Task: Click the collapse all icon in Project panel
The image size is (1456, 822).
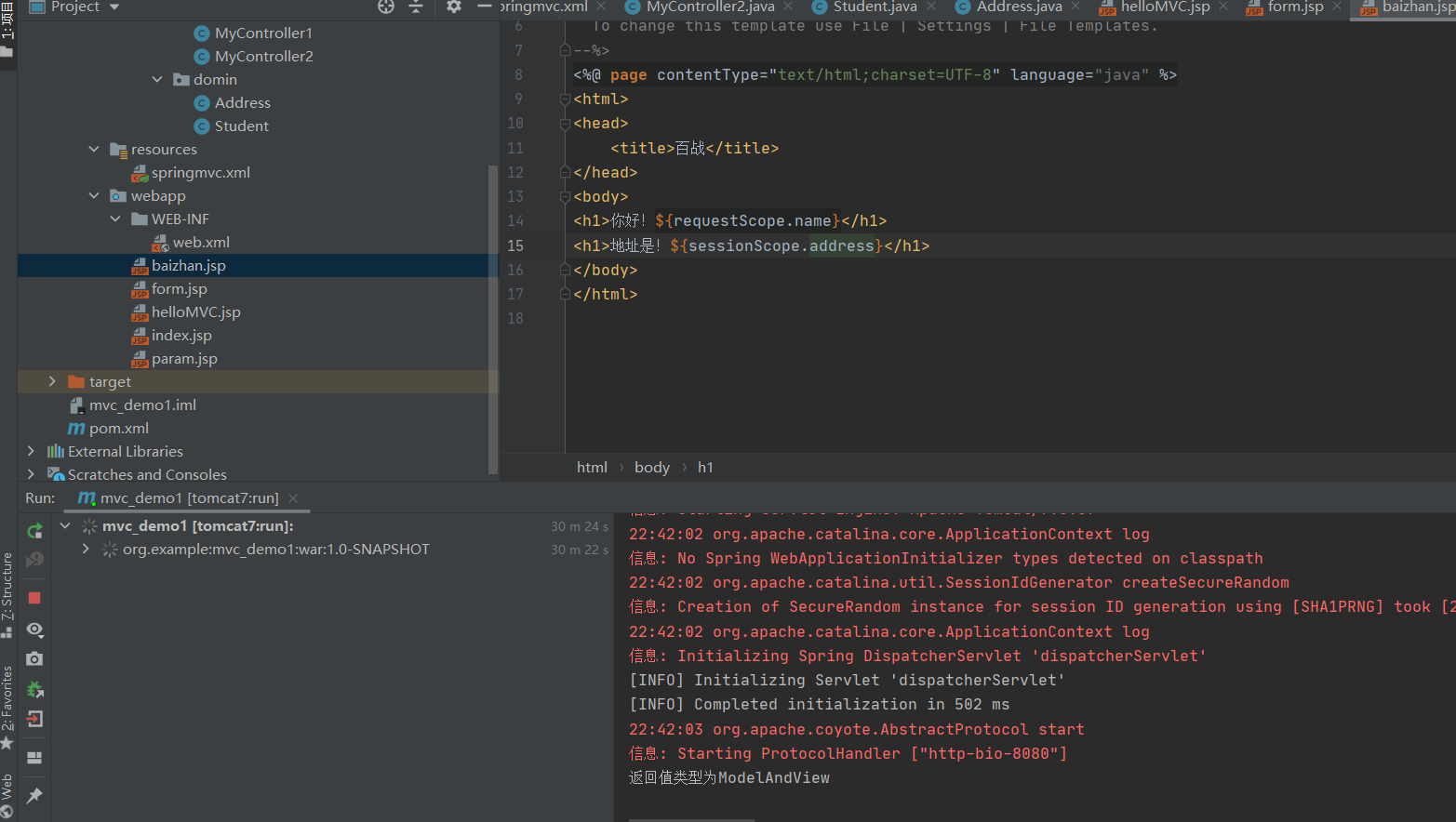Action: pos(416,7)
